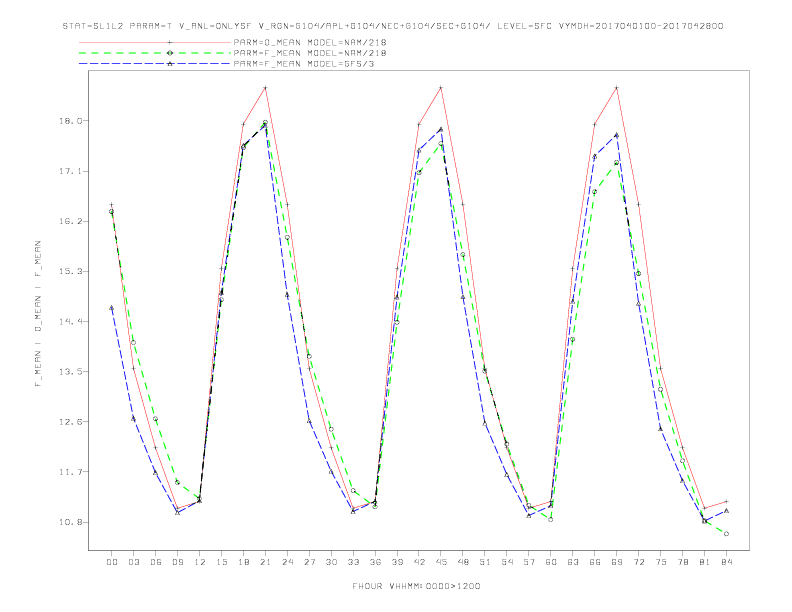792x612 pixels.
Task: Click x-axis forecast hour label 78
Action: [683, 562]
